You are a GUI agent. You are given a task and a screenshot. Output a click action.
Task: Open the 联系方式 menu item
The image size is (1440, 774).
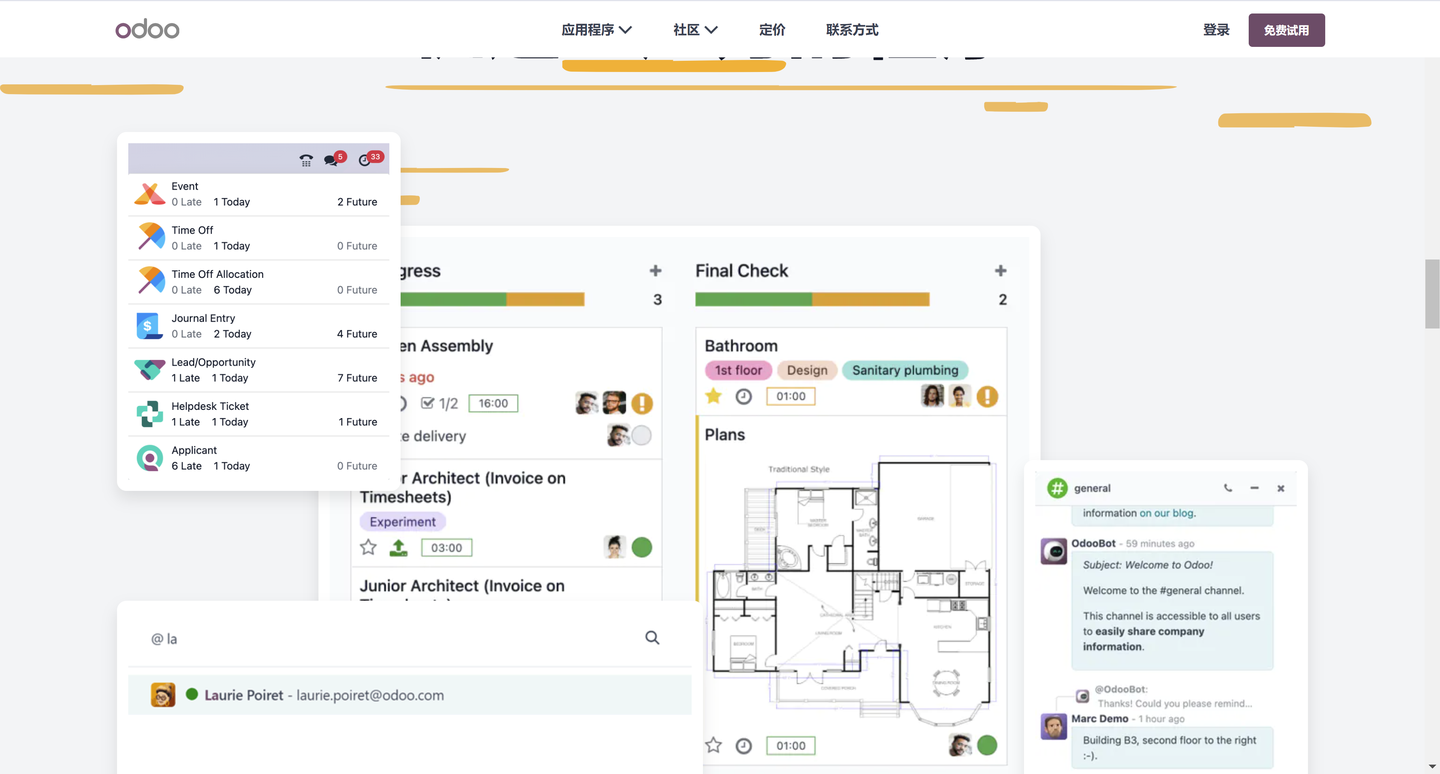coord(852,30)
